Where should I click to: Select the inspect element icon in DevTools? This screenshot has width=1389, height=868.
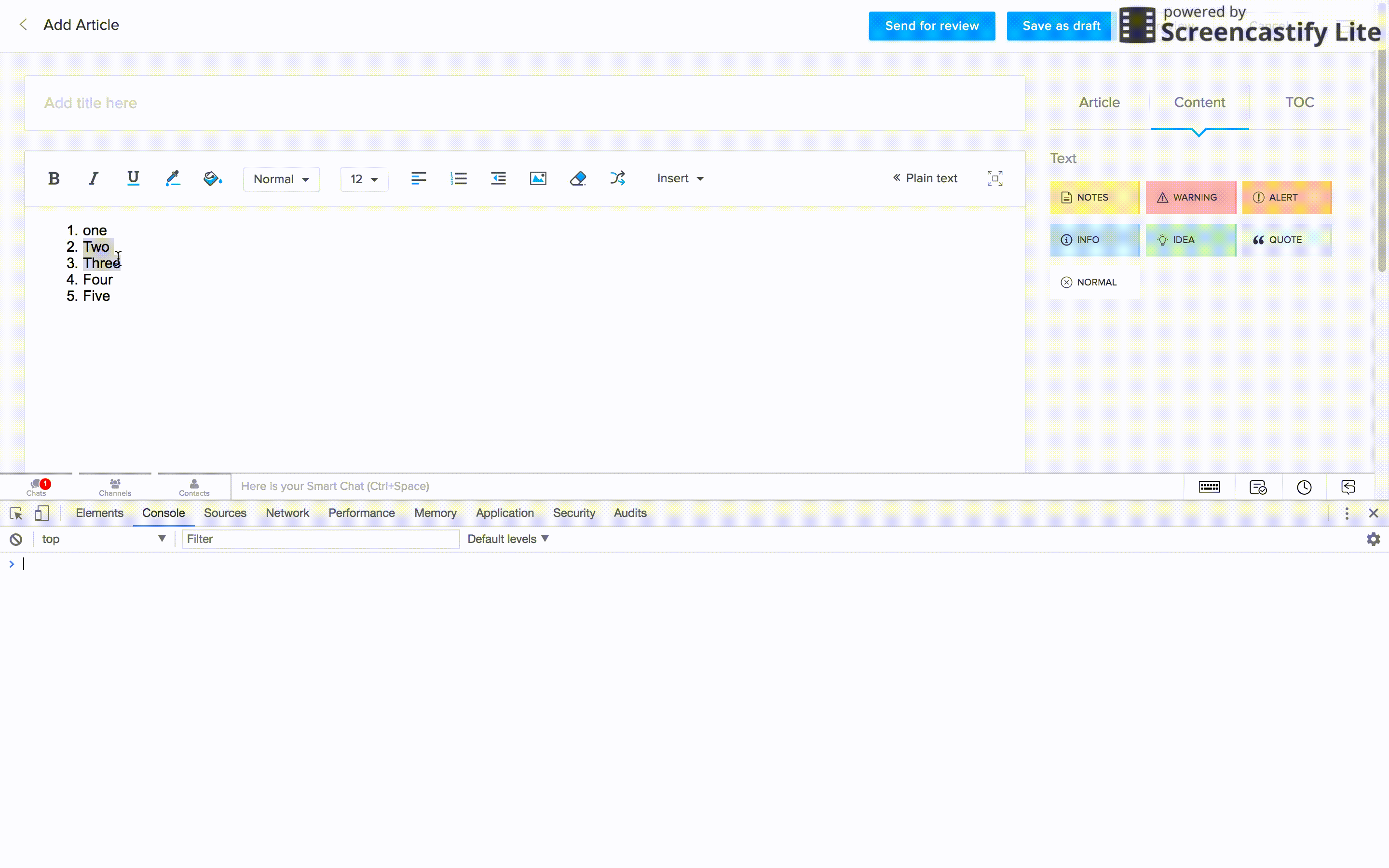[15, 513]
